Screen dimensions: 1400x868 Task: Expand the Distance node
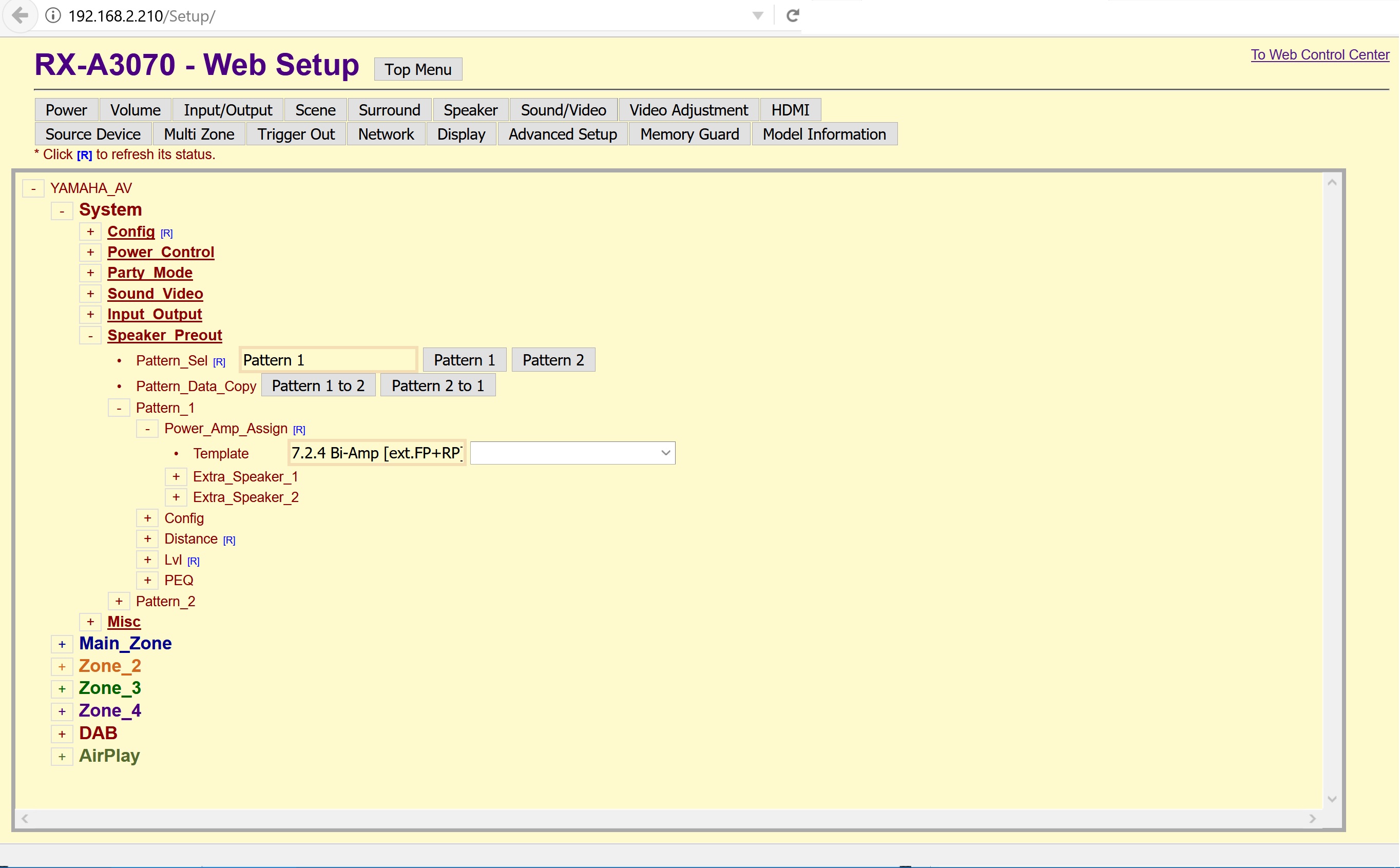coord(147,539)
